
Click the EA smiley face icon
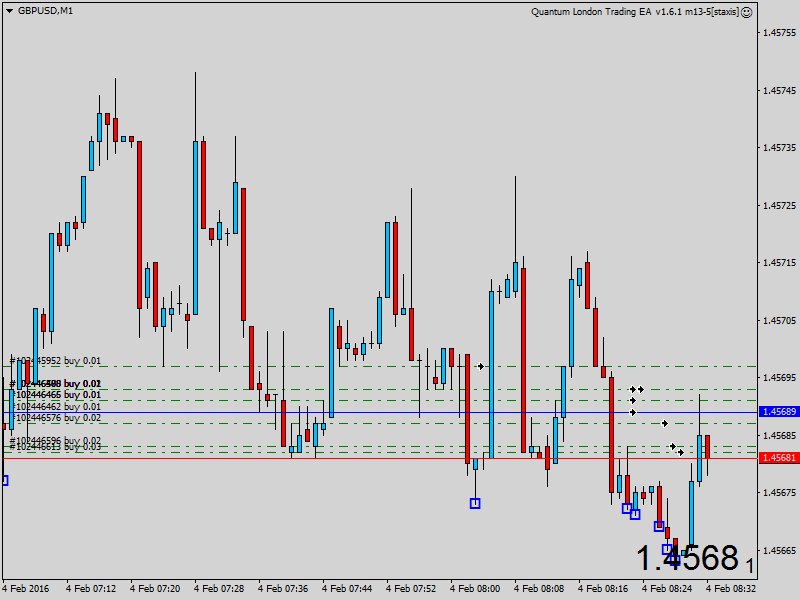pyautogui.click(x=746, y=12)
